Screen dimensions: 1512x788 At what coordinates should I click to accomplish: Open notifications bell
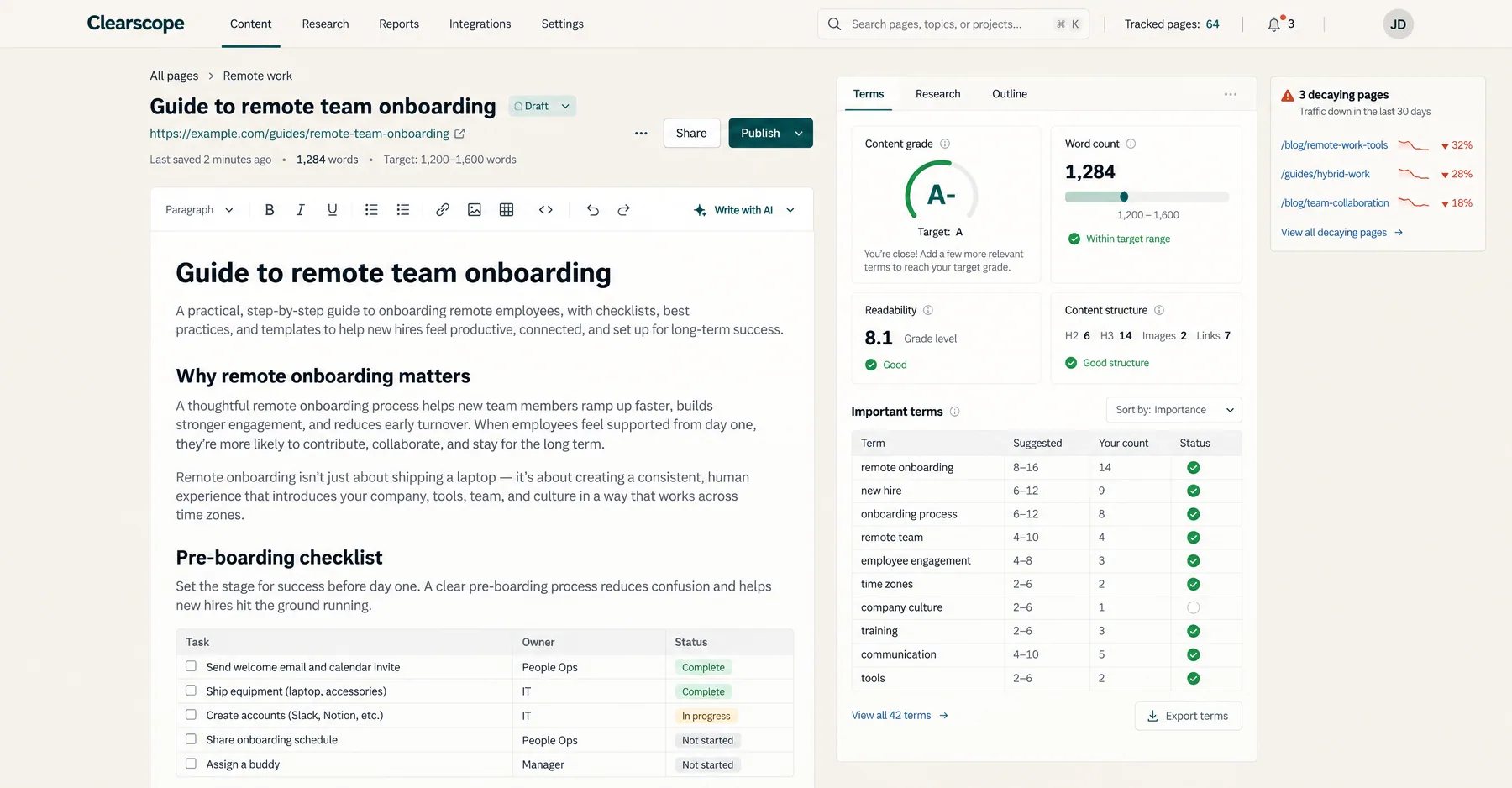[x=1274, y=24]
